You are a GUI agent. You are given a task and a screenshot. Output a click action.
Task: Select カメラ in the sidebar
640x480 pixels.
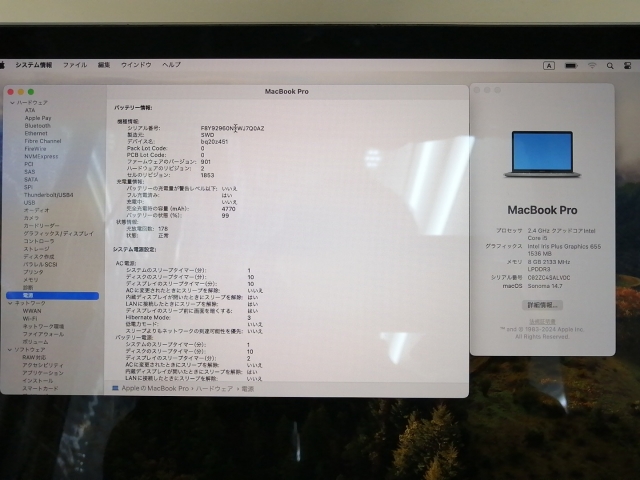(31, 218)
